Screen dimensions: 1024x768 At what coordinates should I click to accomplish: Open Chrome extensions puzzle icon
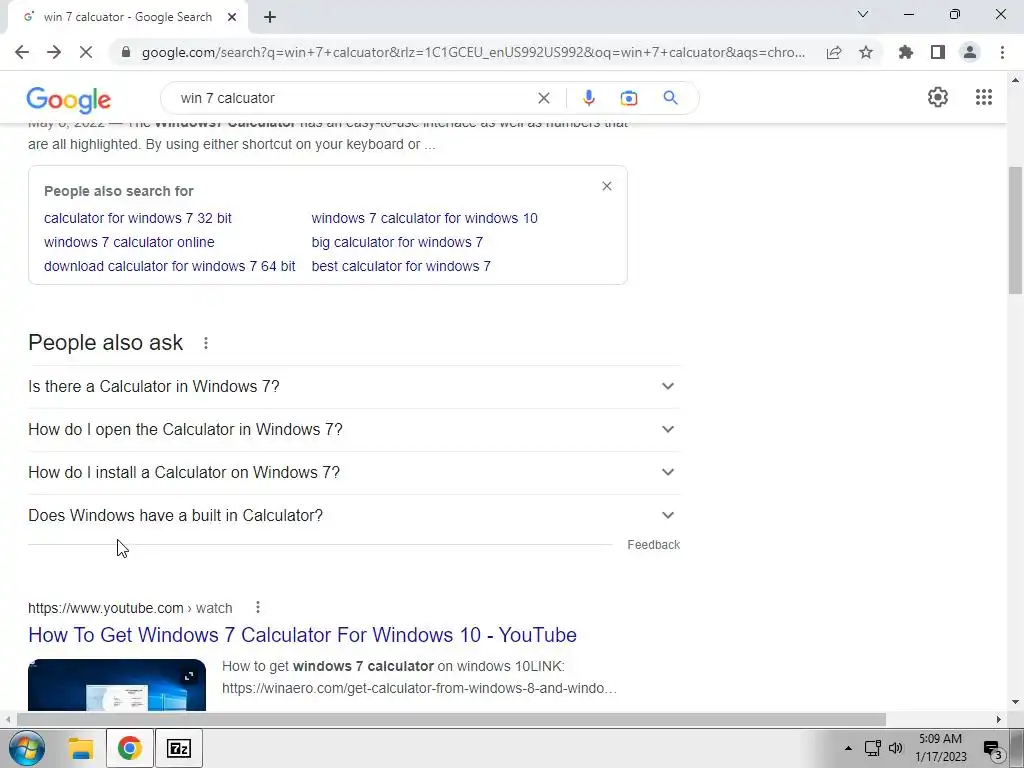906,52
